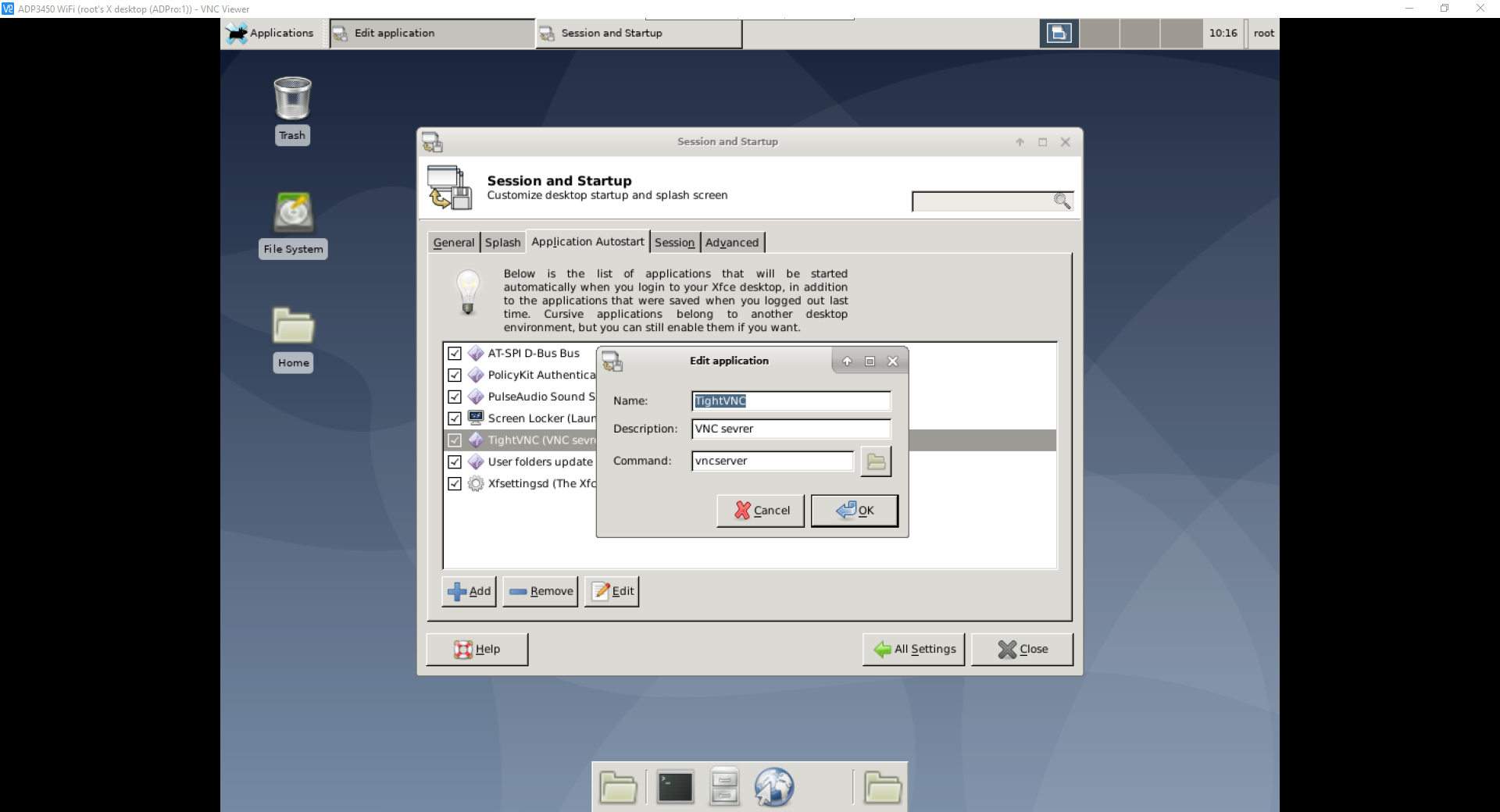Image resolution: width=1500 pixels, height=812 pixels.
Task: Click the Edit application dialog title icon
Action: [x=612, y=361]
